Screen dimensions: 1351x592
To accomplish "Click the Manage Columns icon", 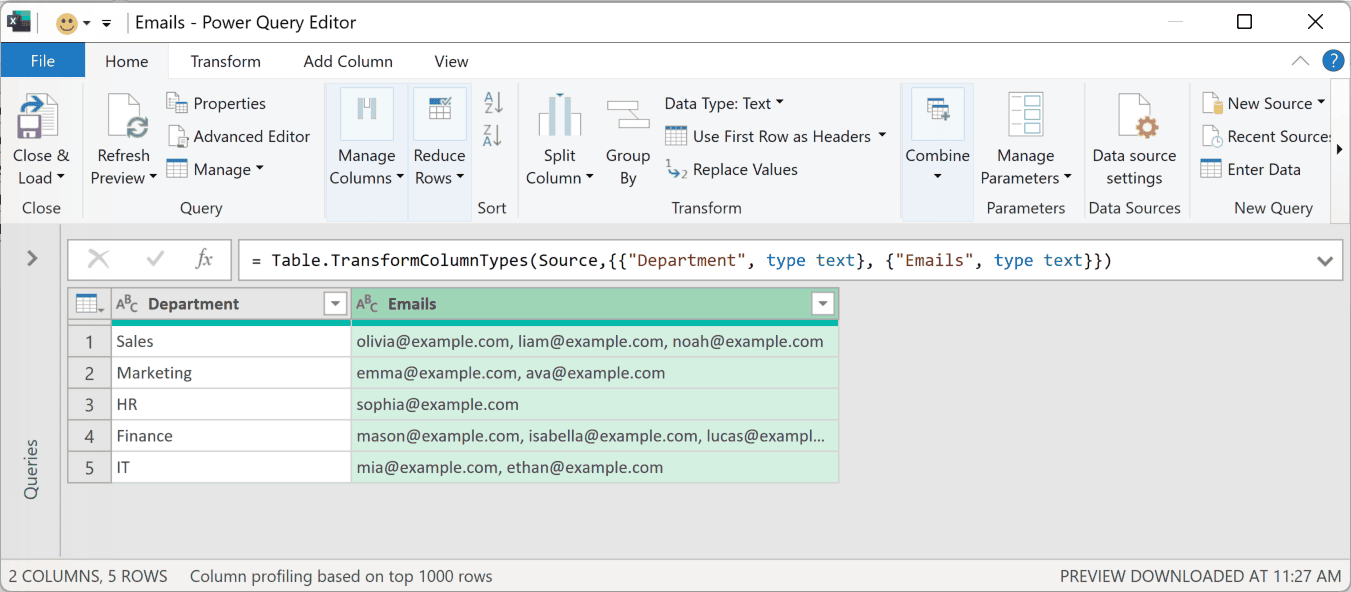I will point(366,114).
